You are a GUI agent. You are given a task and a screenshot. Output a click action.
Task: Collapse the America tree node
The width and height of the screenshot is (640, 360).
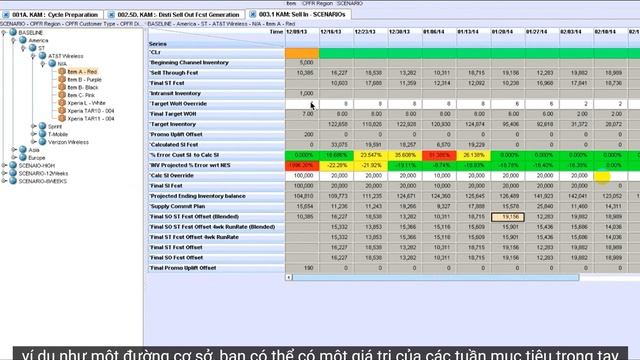tap(13, 40)
